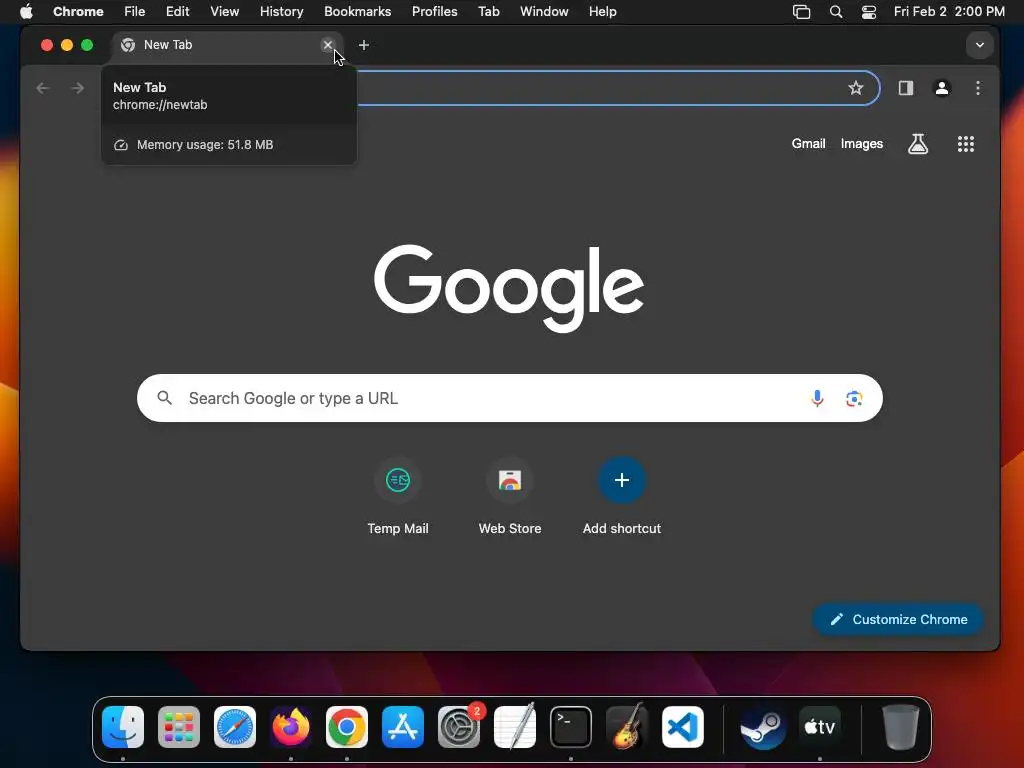Open the Help menu
Viewport: 1024px width, 768px height.
click(602, 11)
